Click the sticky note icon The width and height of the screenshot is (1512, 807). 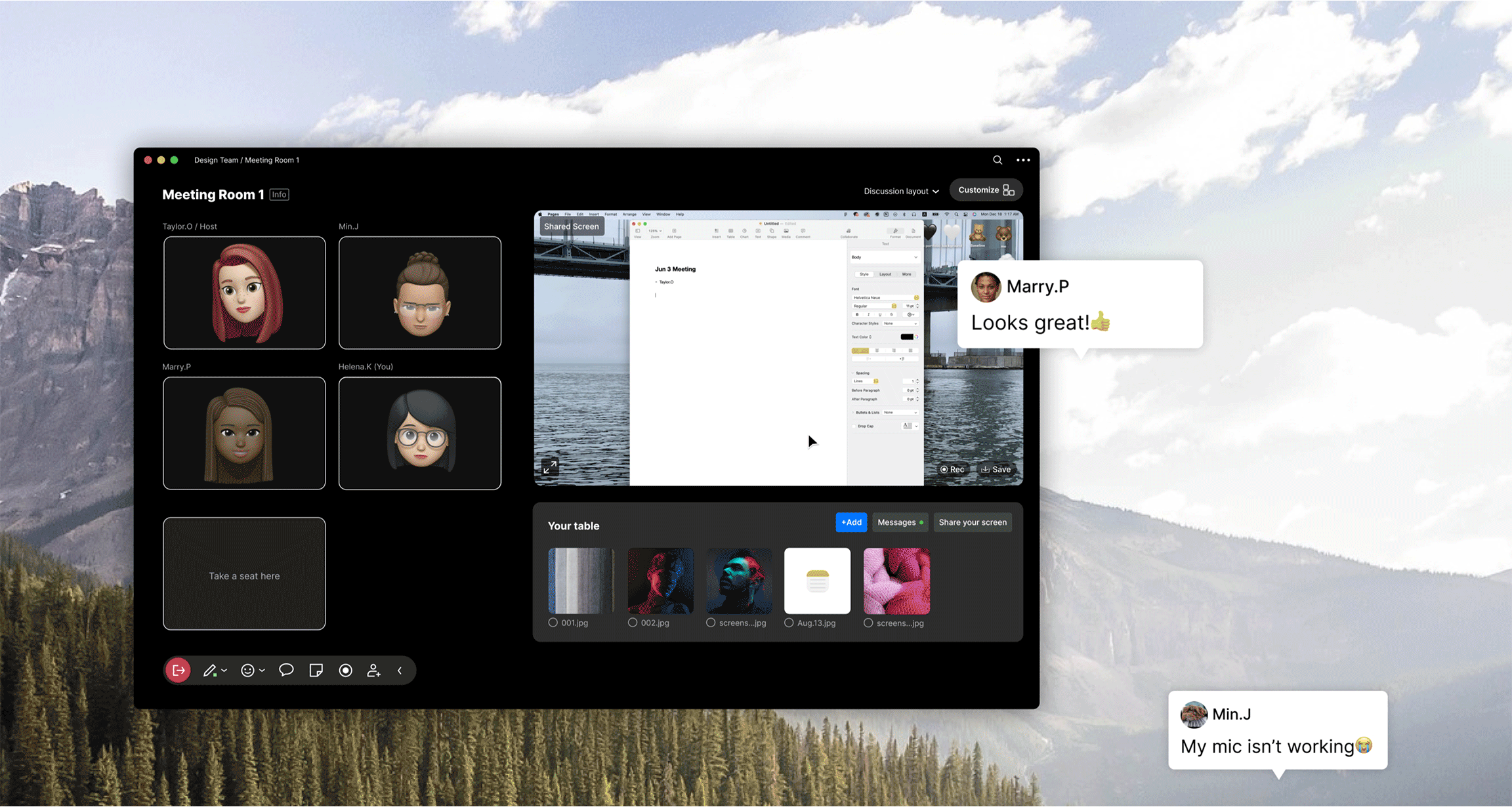click(316, 671)
